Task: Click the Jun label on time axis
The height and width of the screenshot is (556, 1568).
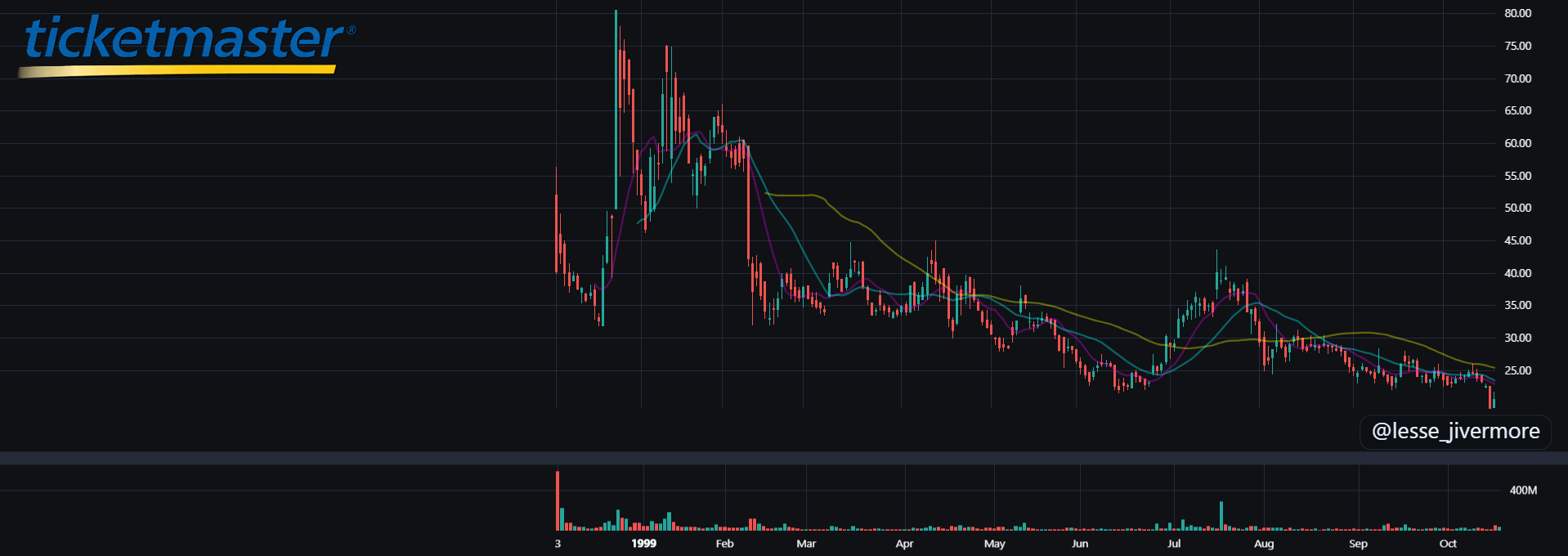Action: tap(1080, 543)
